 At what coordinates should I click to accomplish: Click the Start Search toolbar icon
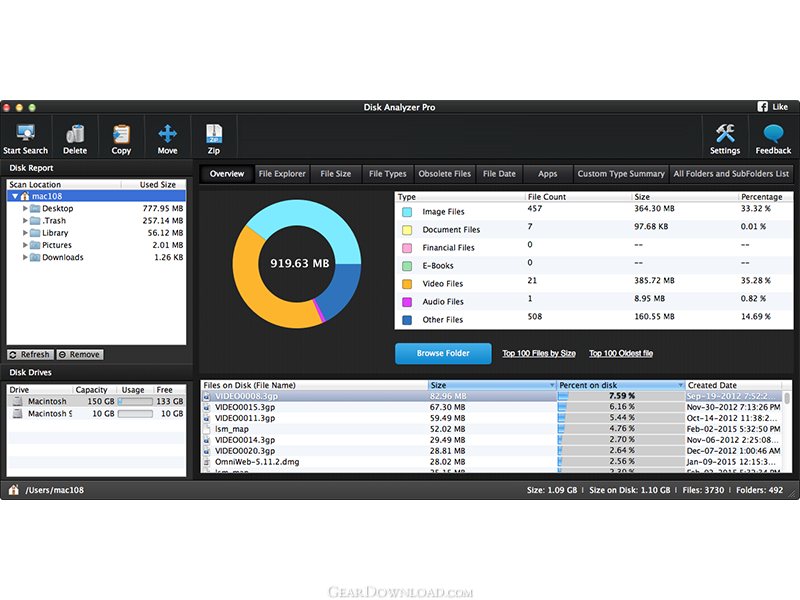tap(26, 133)
